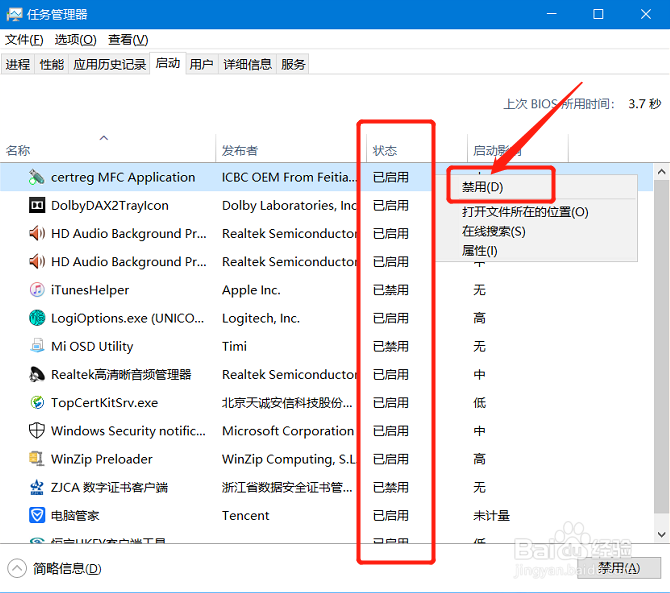Image resolution: width=670 pixels, height=593 pixels.
Task: Click the vertical scrollbar thumb
Action: pos(661,346)
